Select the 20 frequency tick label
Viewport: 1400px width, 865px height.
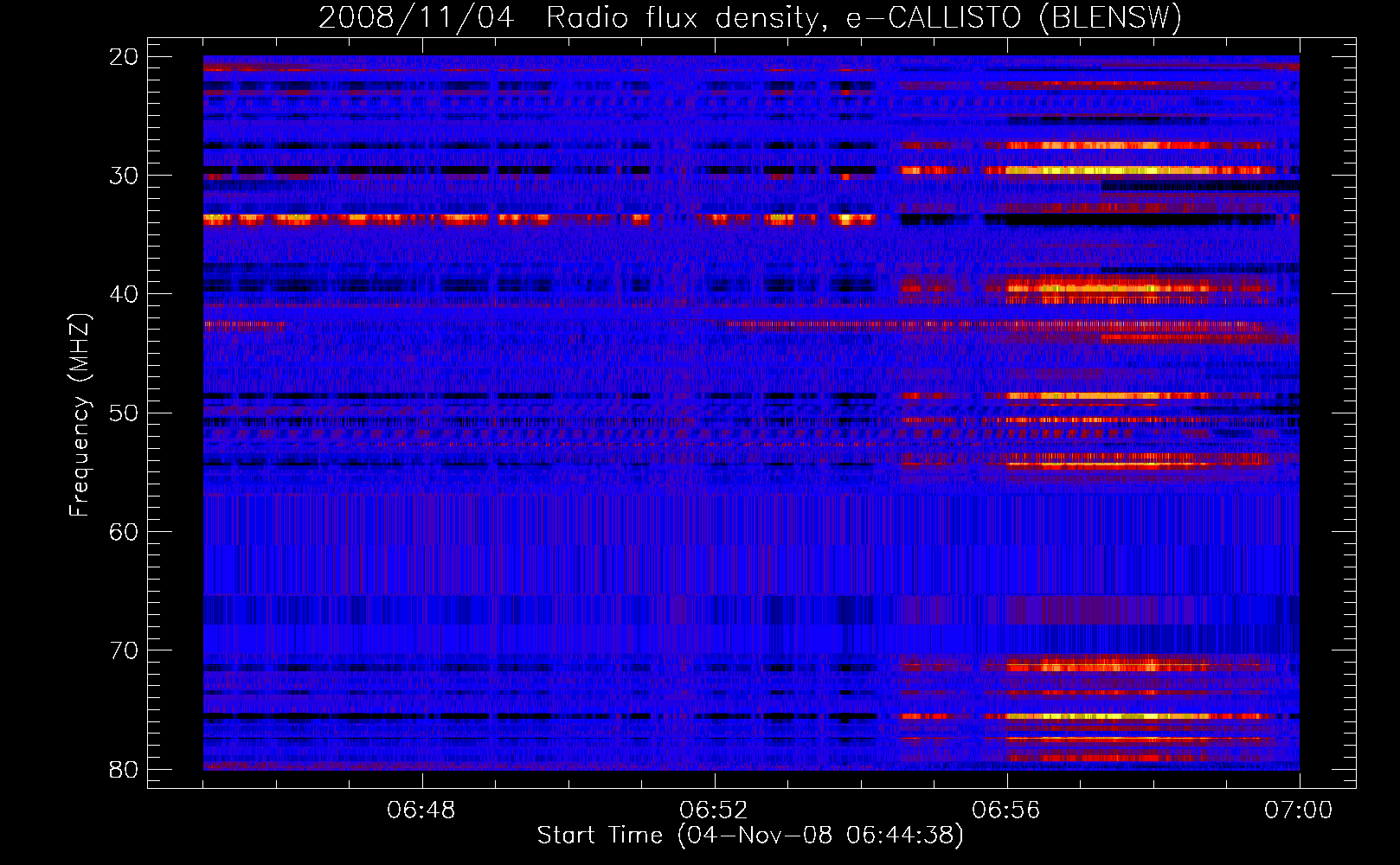(125, 56)
